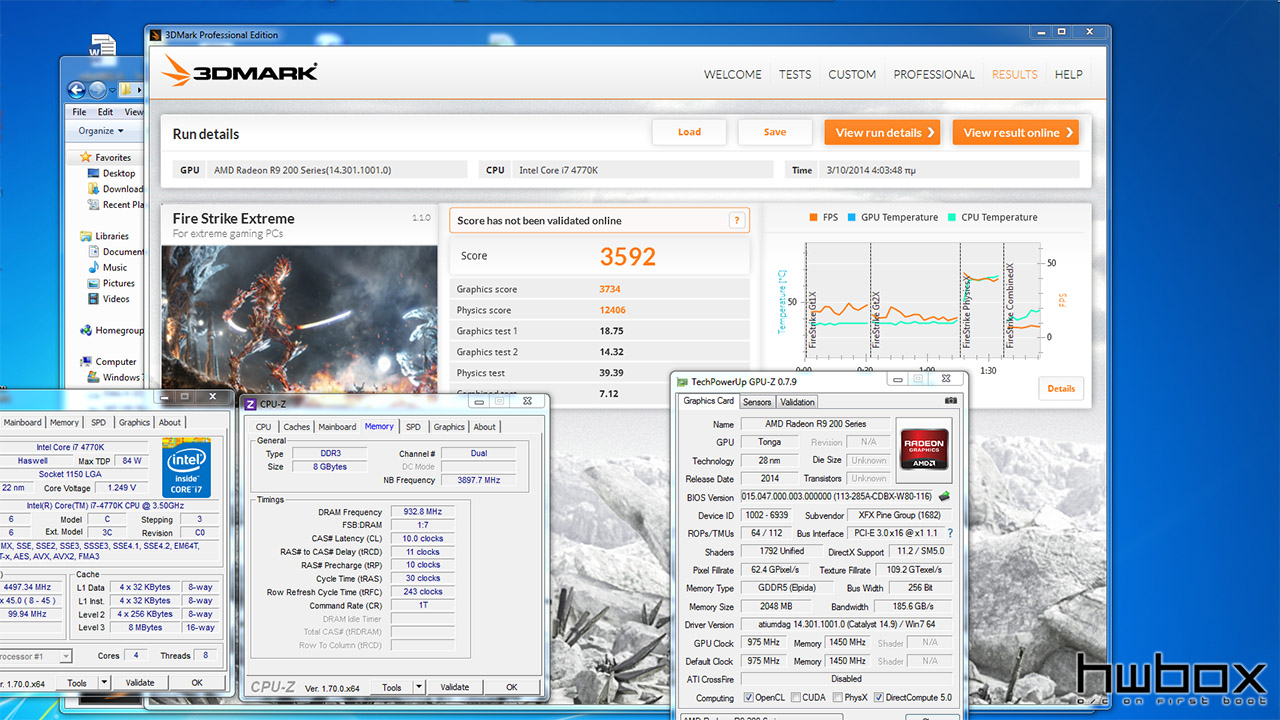This screenshot has height=720, width=1280.
Task: Click the 3DMark logo in header
Action: [x=240, y=71]
